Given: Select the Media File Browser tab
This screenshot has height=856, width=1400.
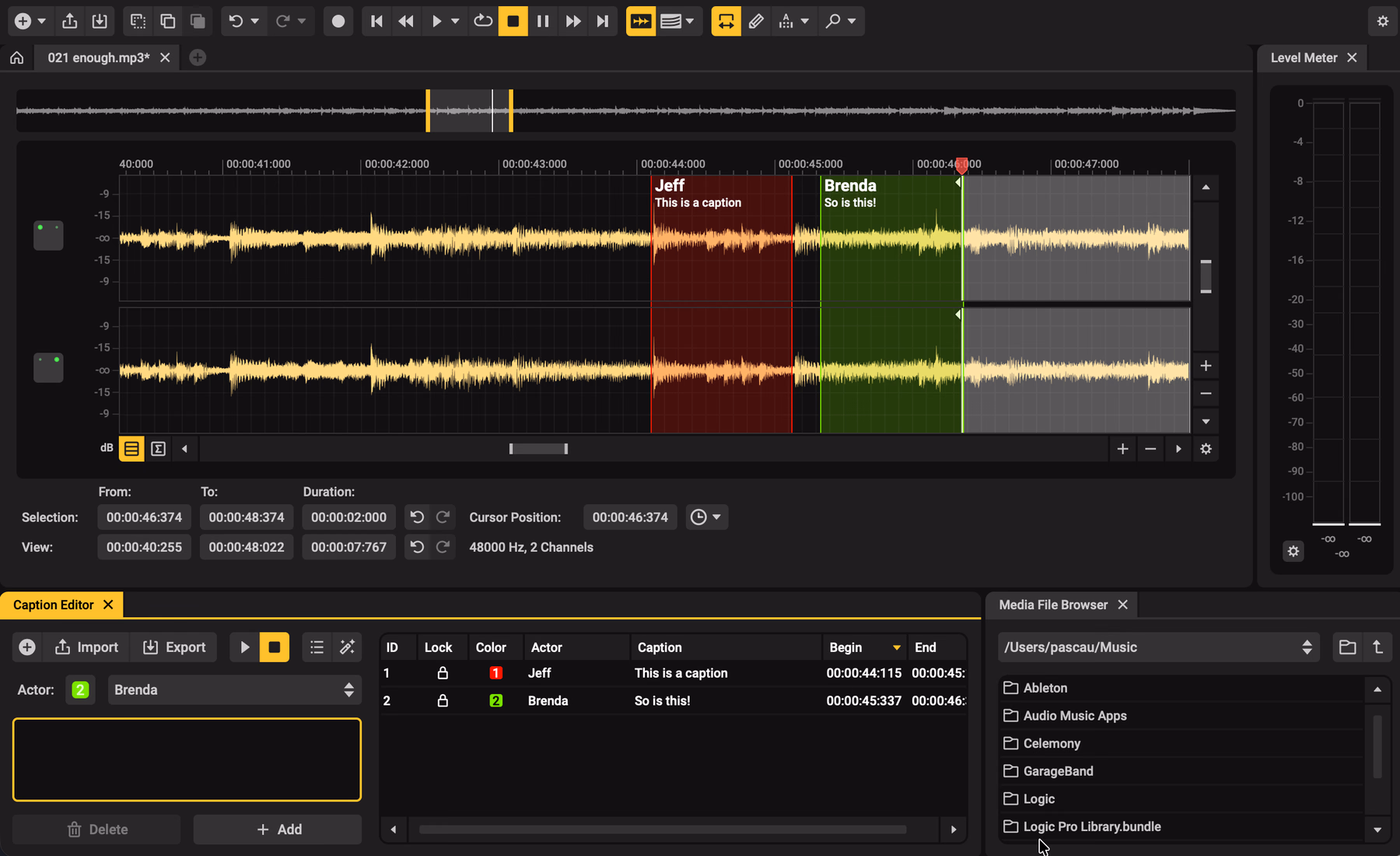Looking at the screenshot, I should tap(1053, 605).
